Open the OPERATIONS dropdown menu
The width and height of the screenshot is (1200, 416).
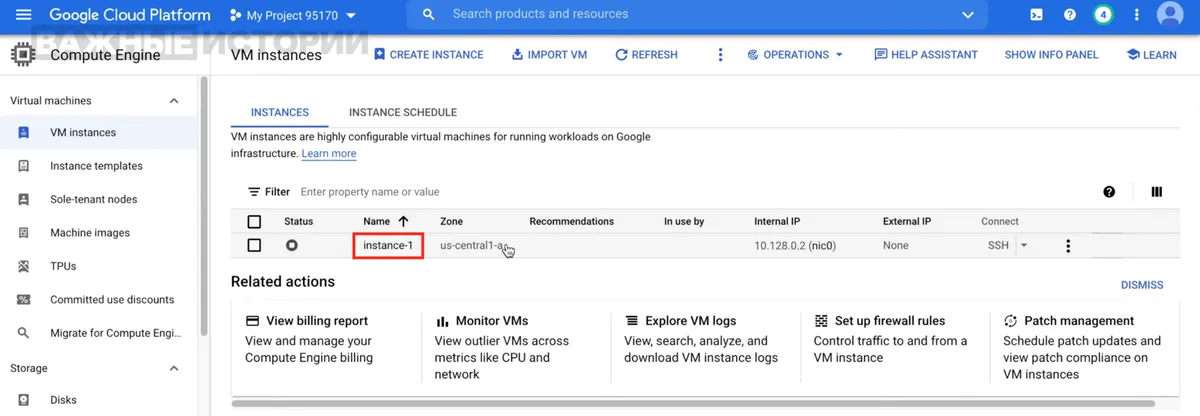(795, 55)
